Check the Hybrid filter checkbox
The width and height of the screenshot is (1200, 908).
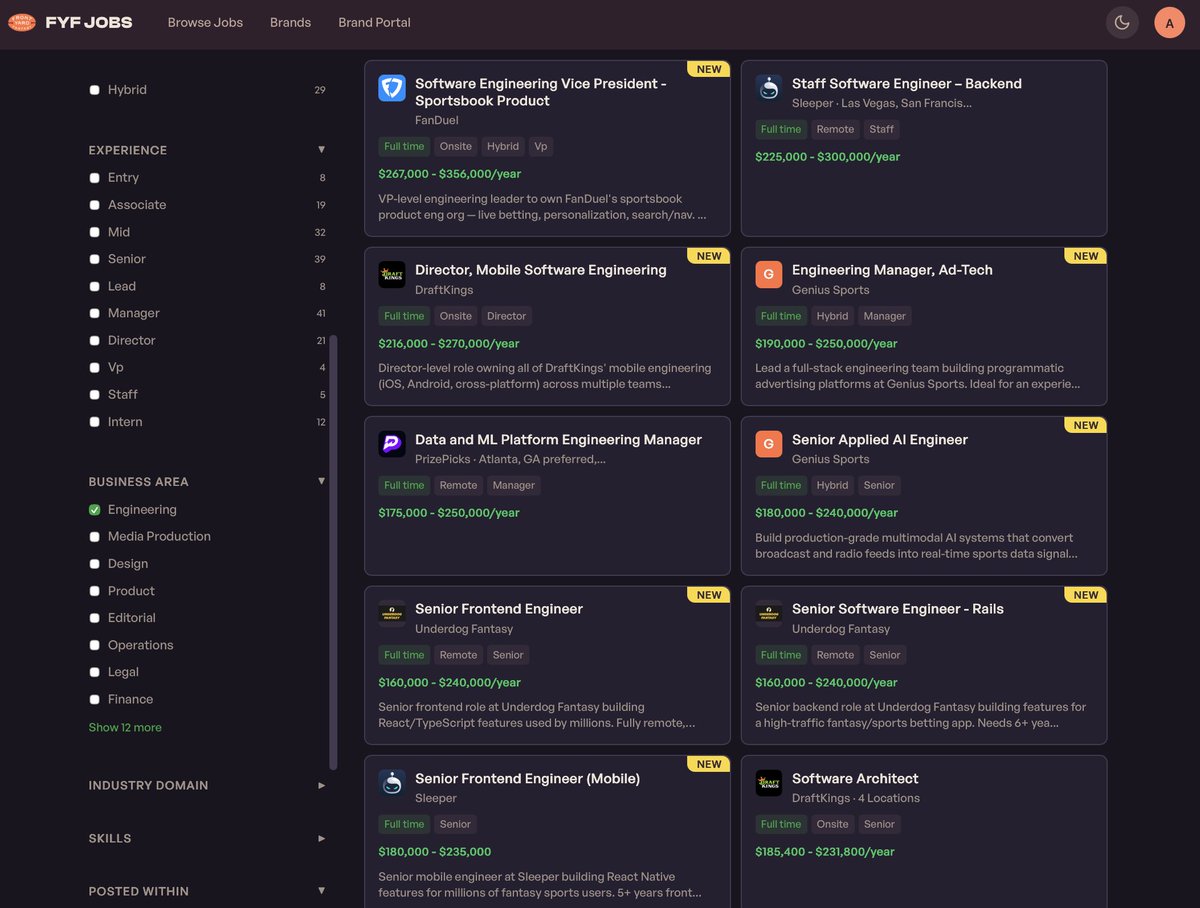[x=94, y=90]
